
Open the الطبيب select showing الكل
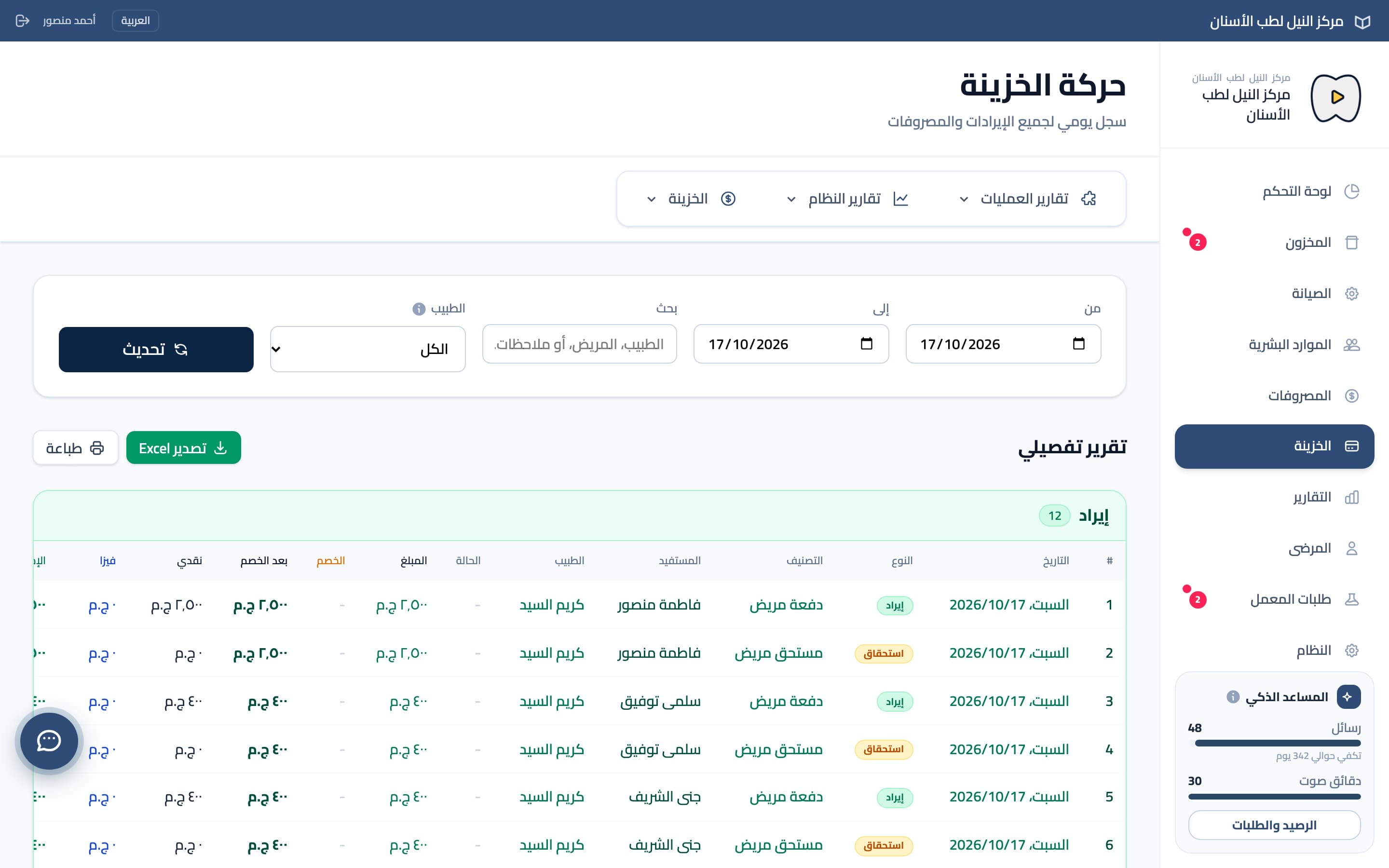coord(368,349)
